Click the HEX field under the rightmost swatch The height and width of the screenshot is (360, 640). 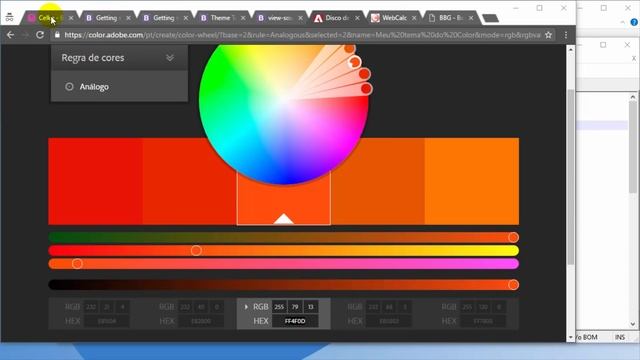click(x=483, y=321)
